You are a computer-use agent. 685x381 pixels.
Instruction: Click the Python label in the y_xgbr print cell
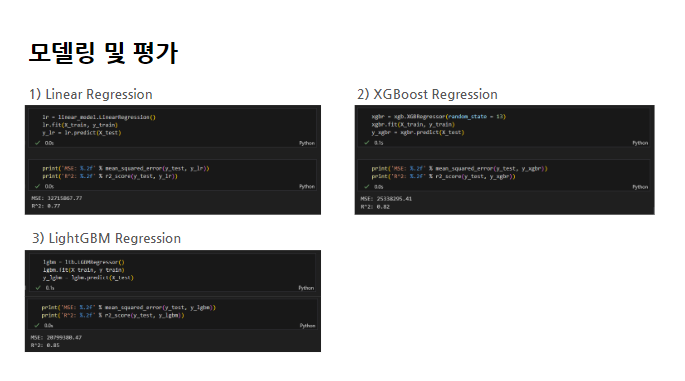click(640, 187)
